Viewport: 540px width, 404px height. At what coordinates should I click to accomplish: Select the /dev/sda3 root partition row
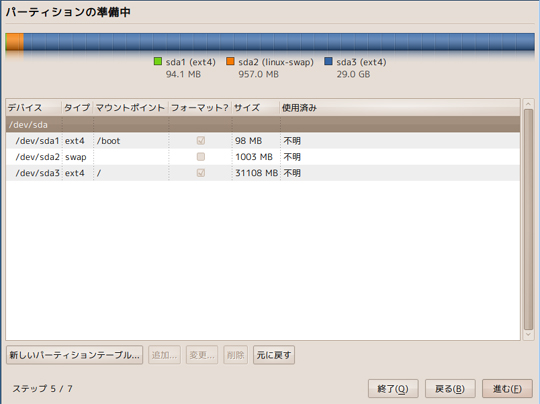pos(263,173)
